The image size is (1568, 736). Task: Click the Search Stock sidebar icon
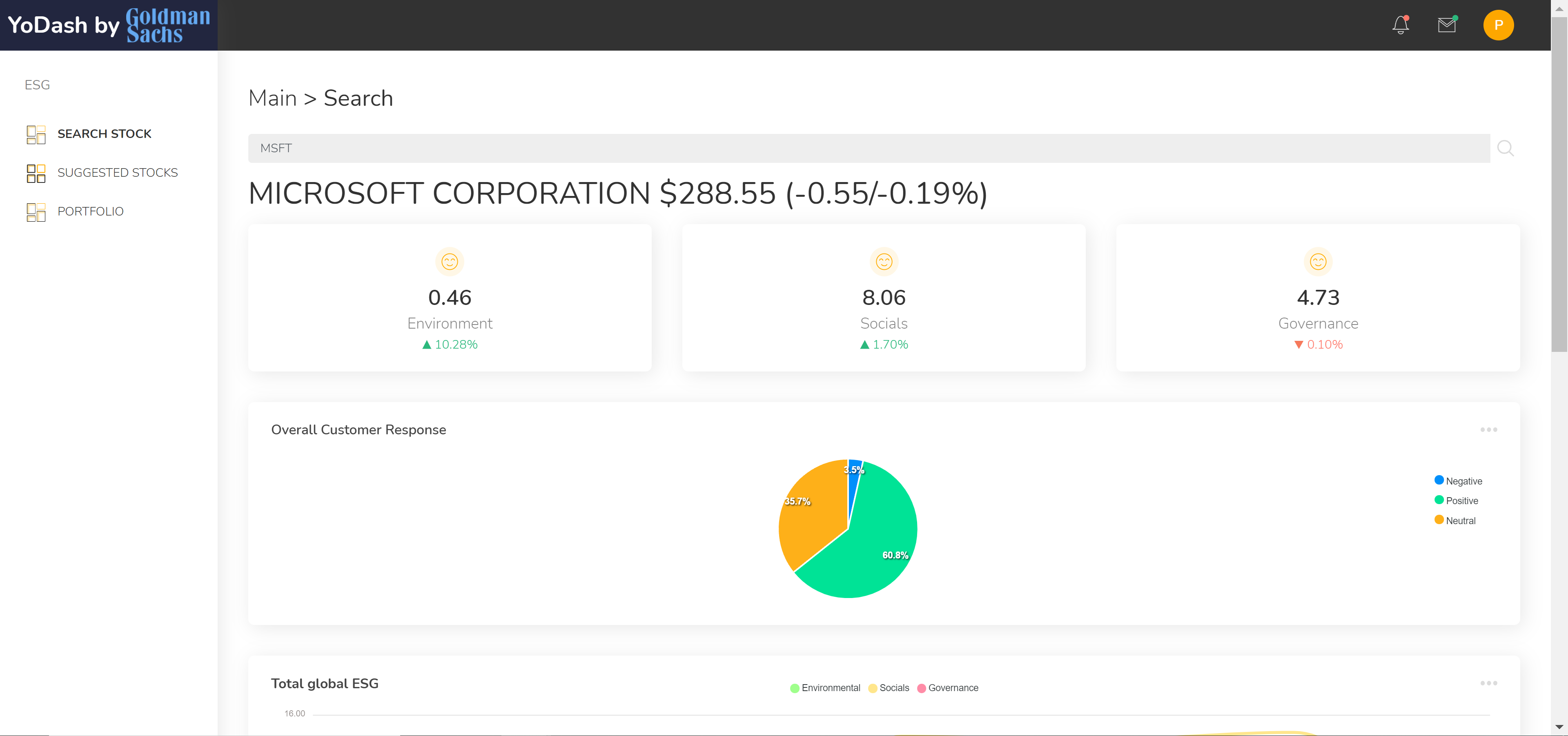click(x=36, y=134)
